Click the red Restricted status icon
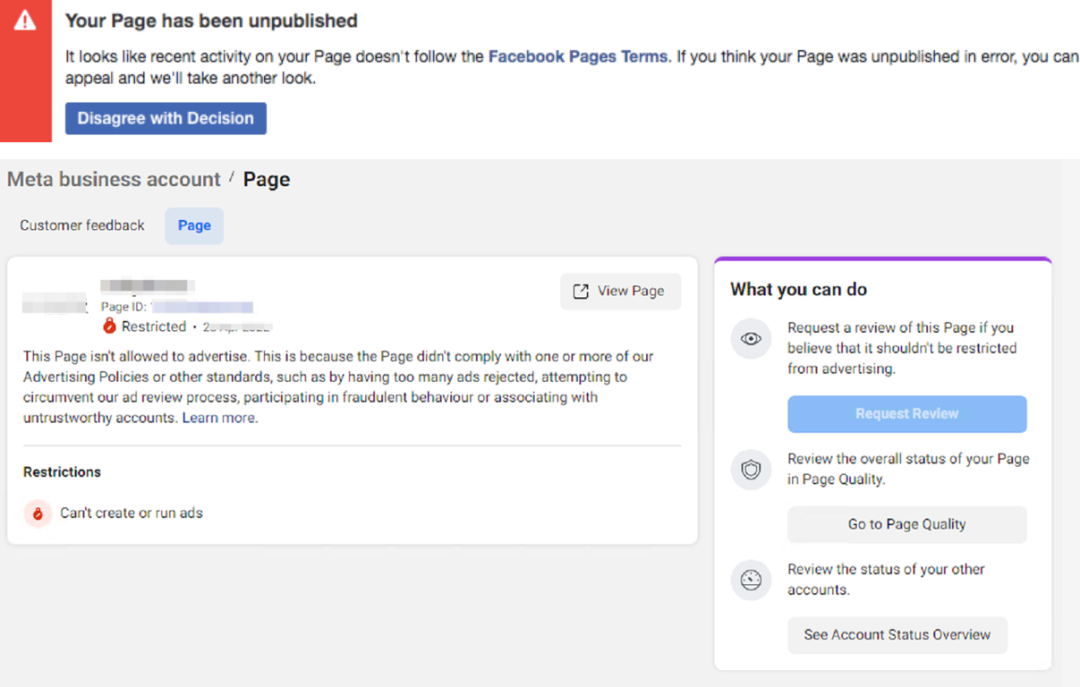The height and width of the screenshot is (687, 1080). (110, 327)
